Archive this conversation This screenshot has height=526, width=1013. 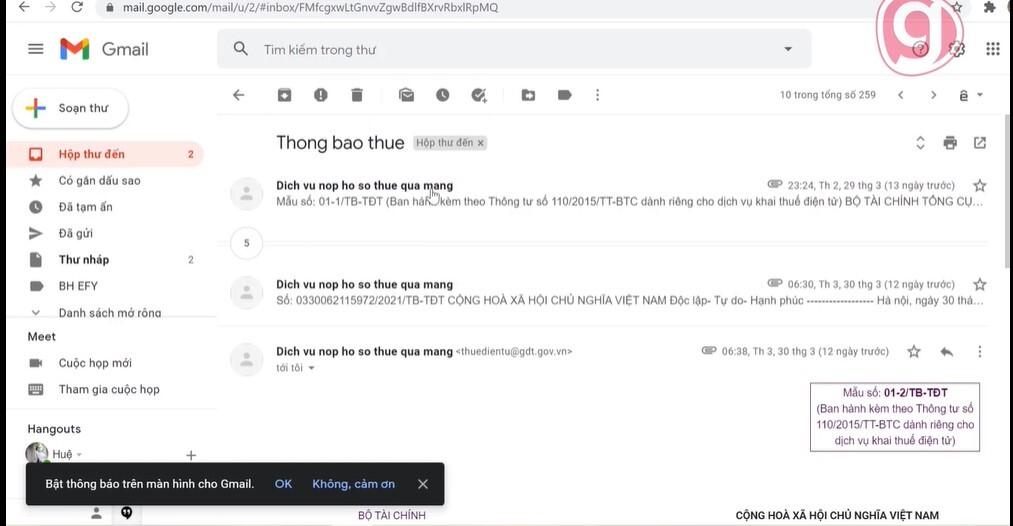(x=284, y=96)
